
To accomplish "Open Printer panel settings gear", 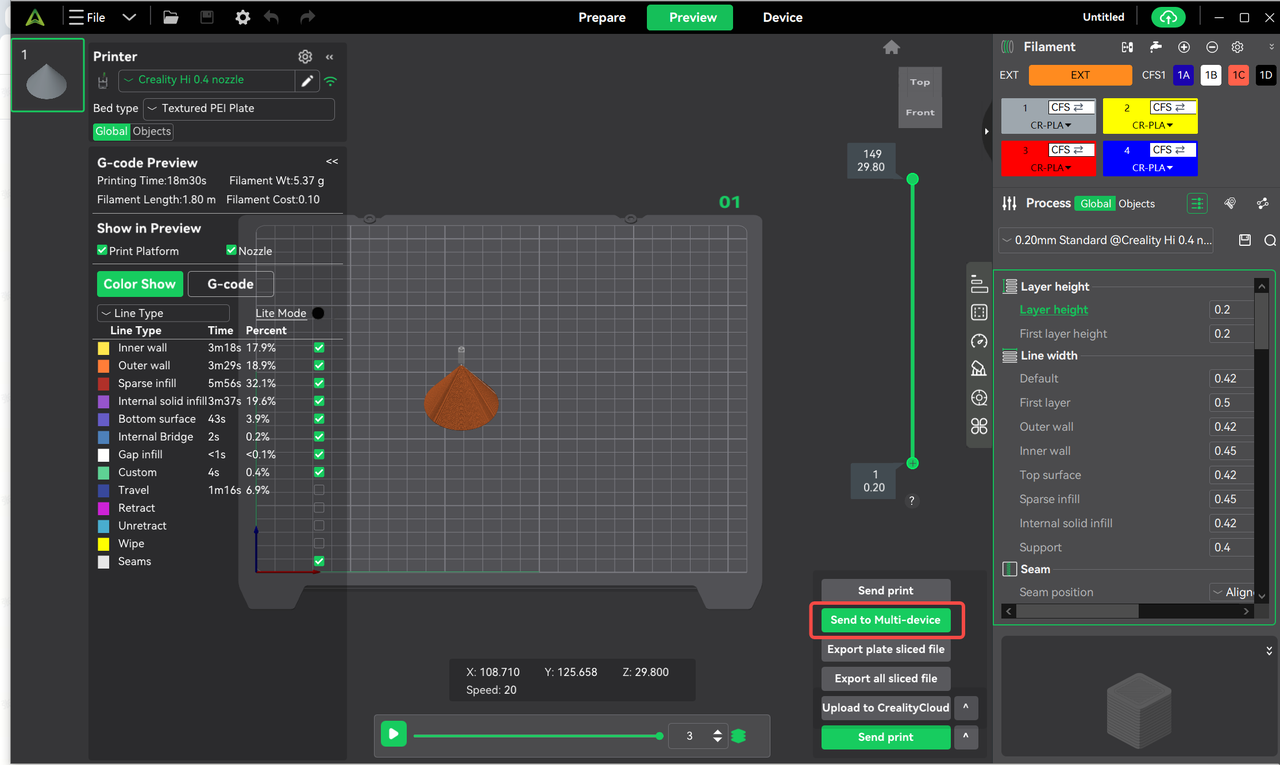I will pos(305,57).
